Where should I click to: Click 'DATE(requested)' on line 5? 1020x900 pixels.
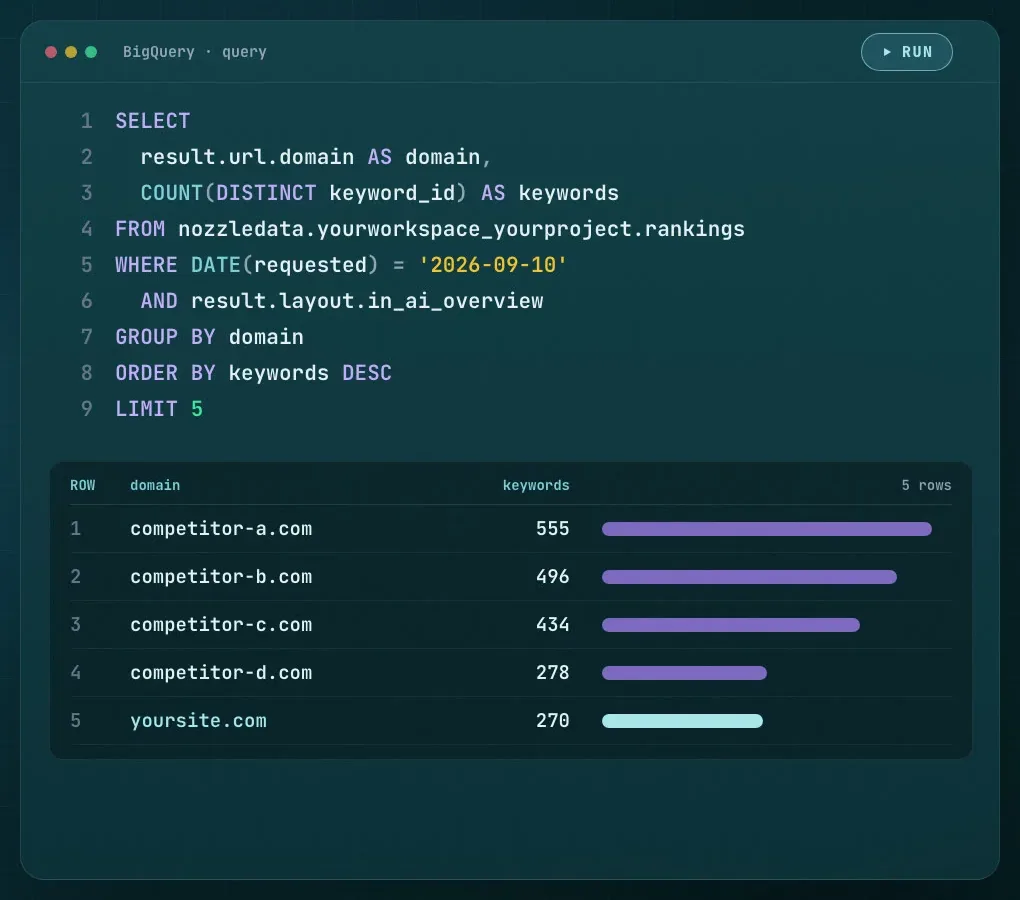(284, 265)
